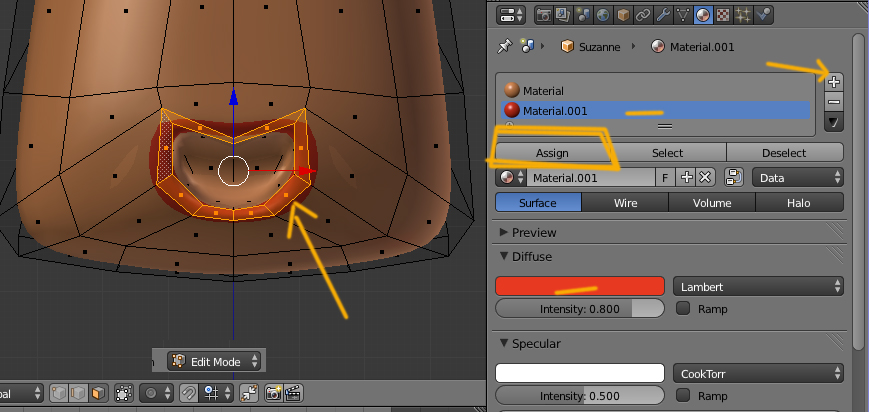Open the proportional editing dropdown

pos(156,394)
